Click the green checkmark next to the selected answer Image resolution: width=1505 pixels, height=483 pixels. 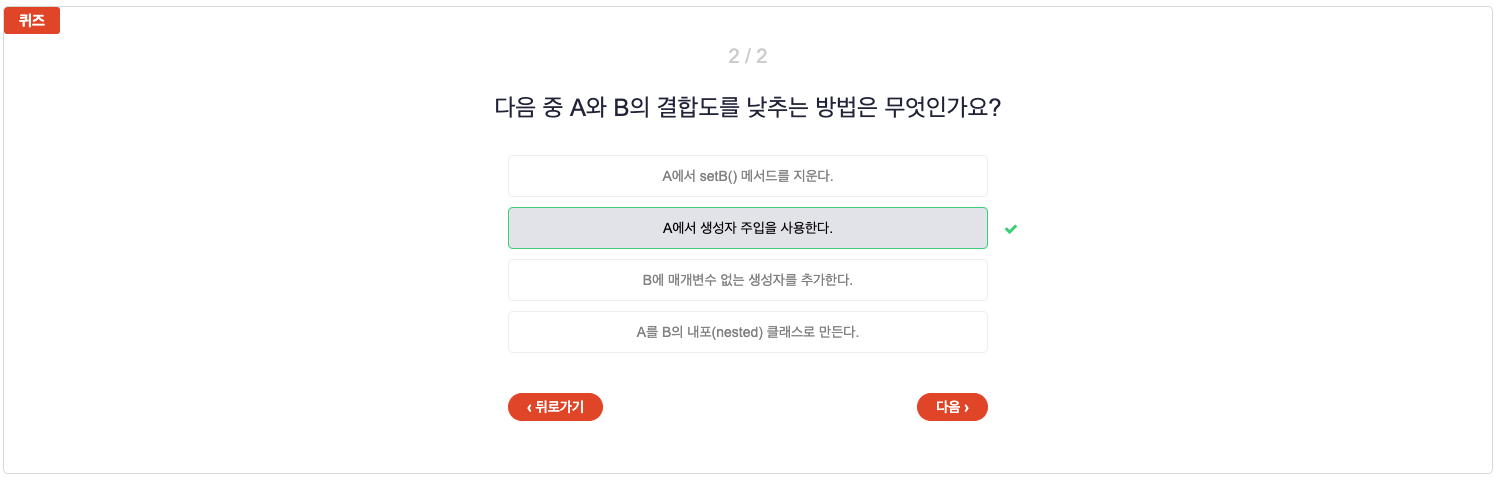click(1011, 229)
